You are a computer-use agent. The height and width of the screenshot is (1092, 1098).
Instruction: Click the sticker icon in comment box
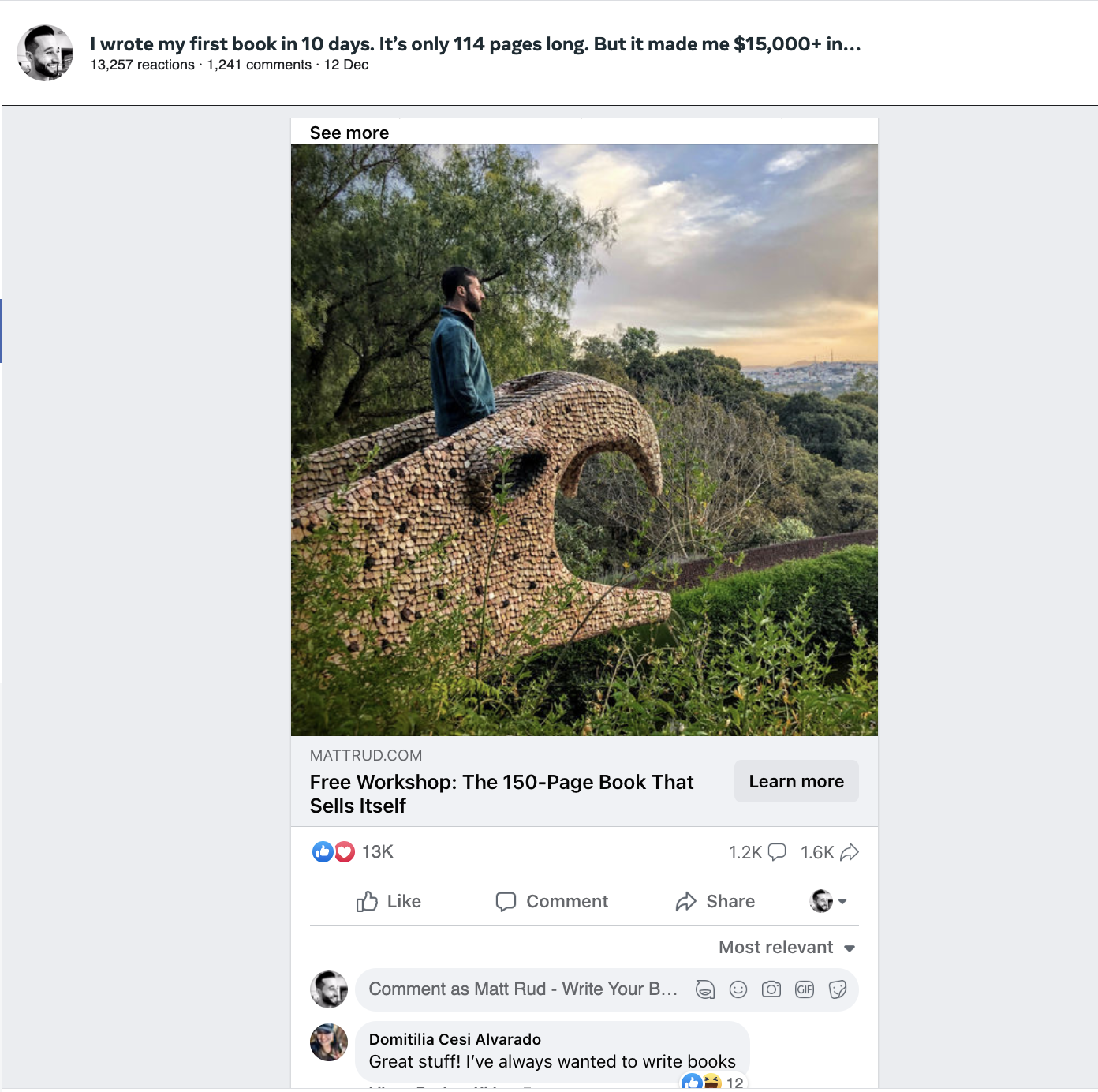coord(838,989)
